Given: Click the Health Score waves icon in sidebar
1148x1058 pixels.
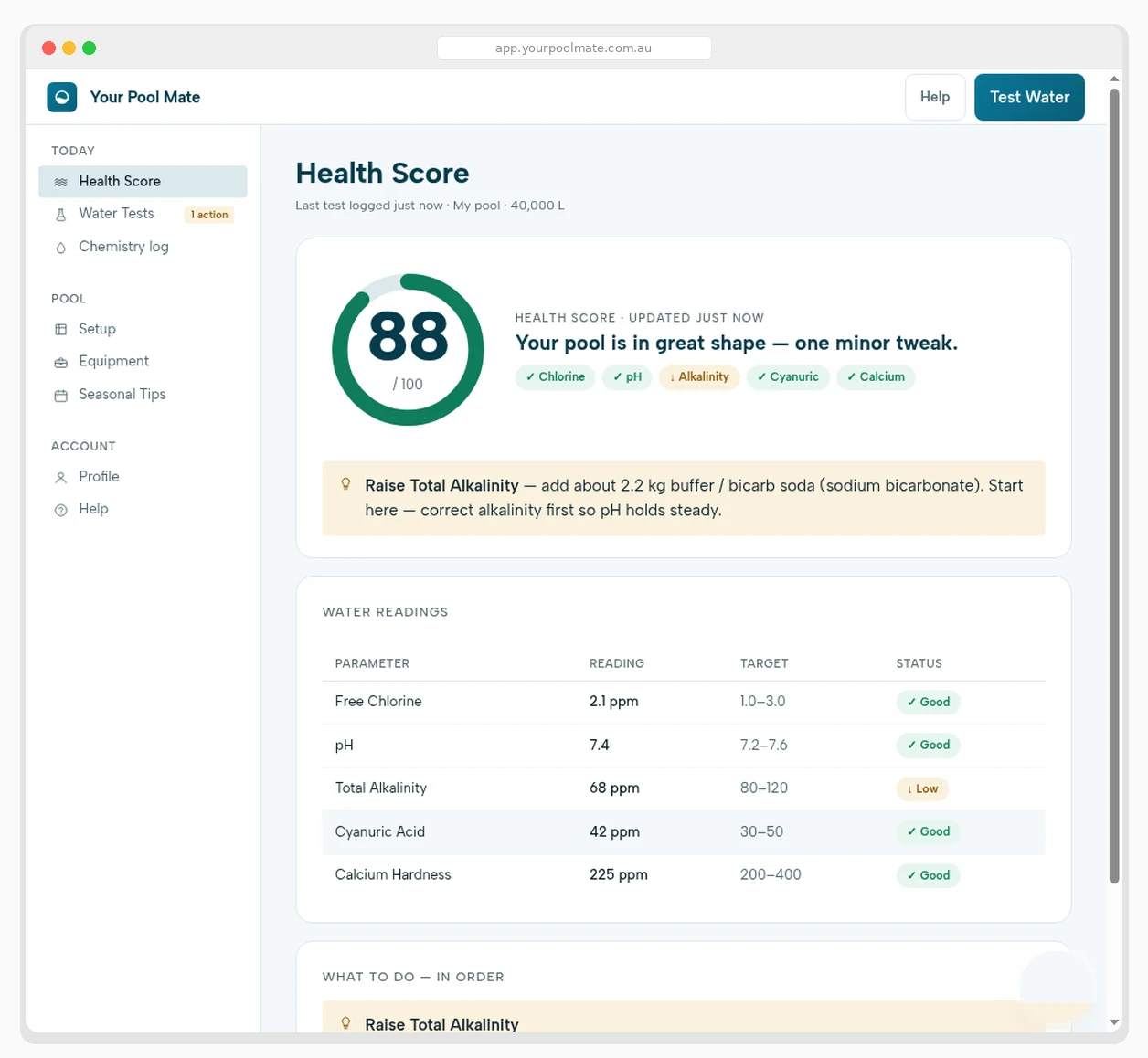Looking at the screenshot, I should pyautogui.click(x=61, y=182).
